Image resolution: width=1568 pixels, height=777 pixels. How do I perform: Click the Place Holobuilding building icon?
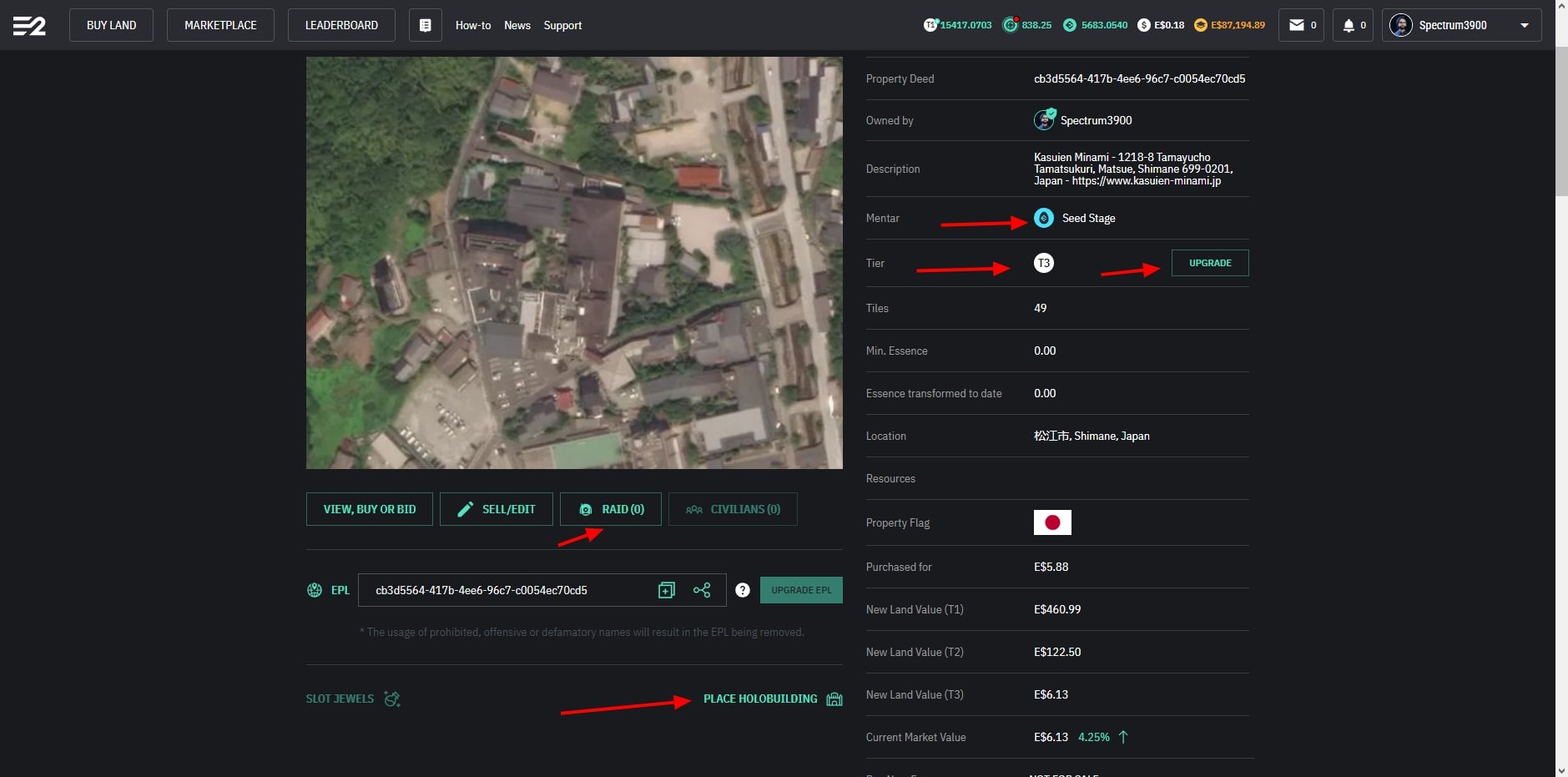coord(834,699)
